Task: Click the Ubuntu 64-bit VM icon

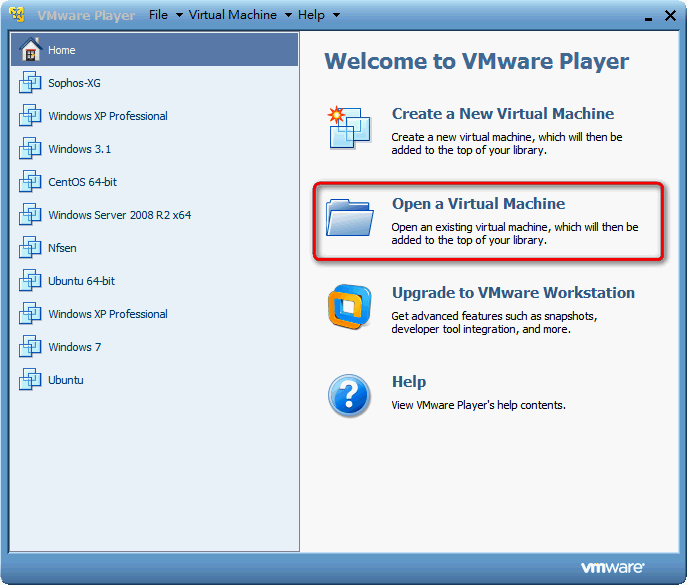Action: coord(30,280)
